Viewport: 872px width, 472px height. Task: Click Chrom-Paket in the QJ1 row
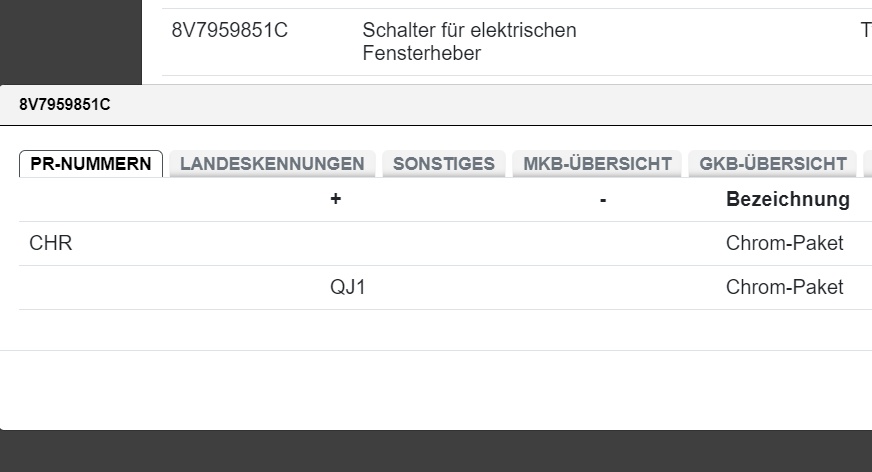click(784, 287)
